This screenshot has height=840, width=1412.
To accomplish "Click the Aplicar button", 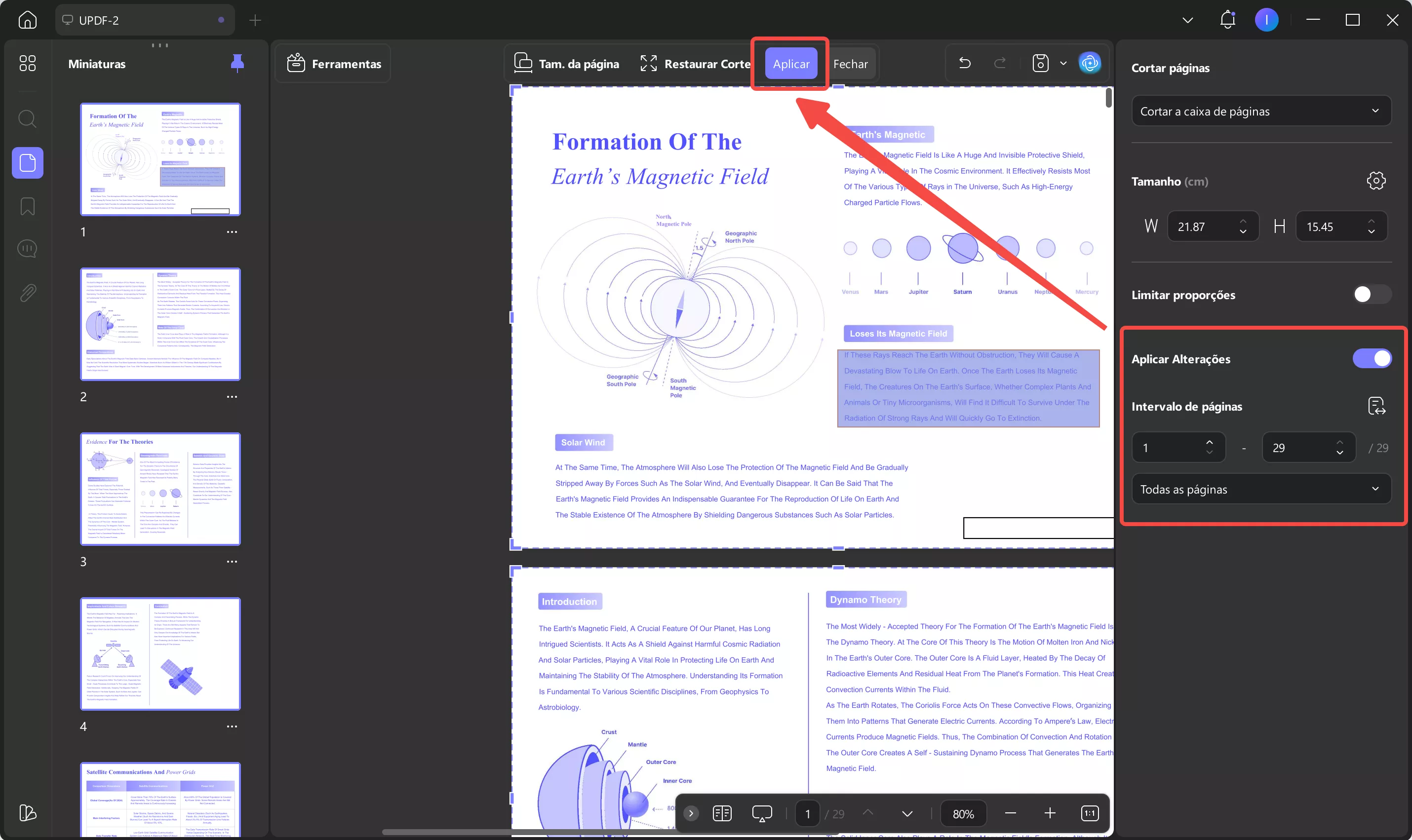I will (x=791, y=63).
